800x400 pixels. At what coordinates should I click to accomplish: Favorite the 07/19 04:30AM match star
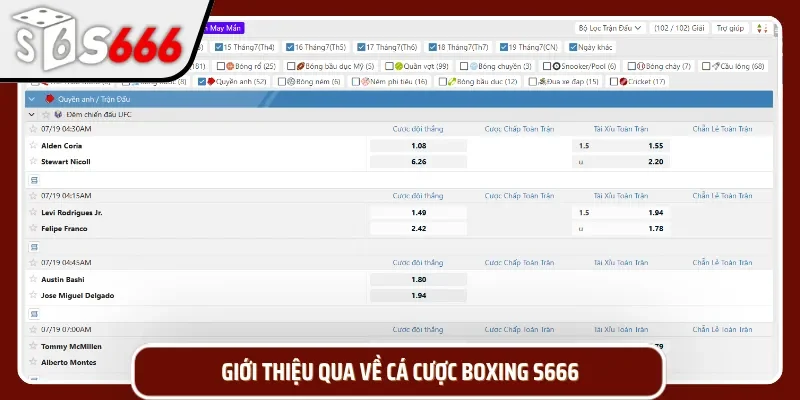33,129
